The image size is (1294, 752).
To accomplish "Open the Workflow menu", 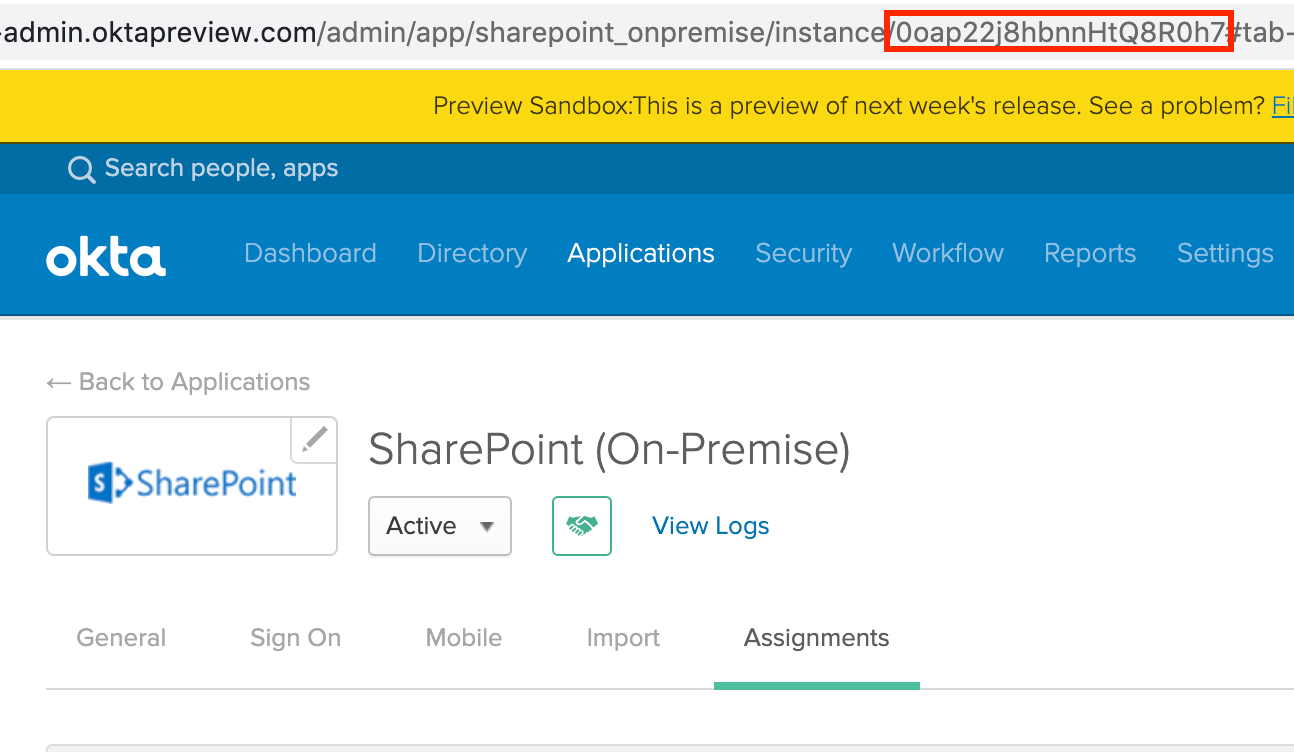I will [x=948, y=254].
